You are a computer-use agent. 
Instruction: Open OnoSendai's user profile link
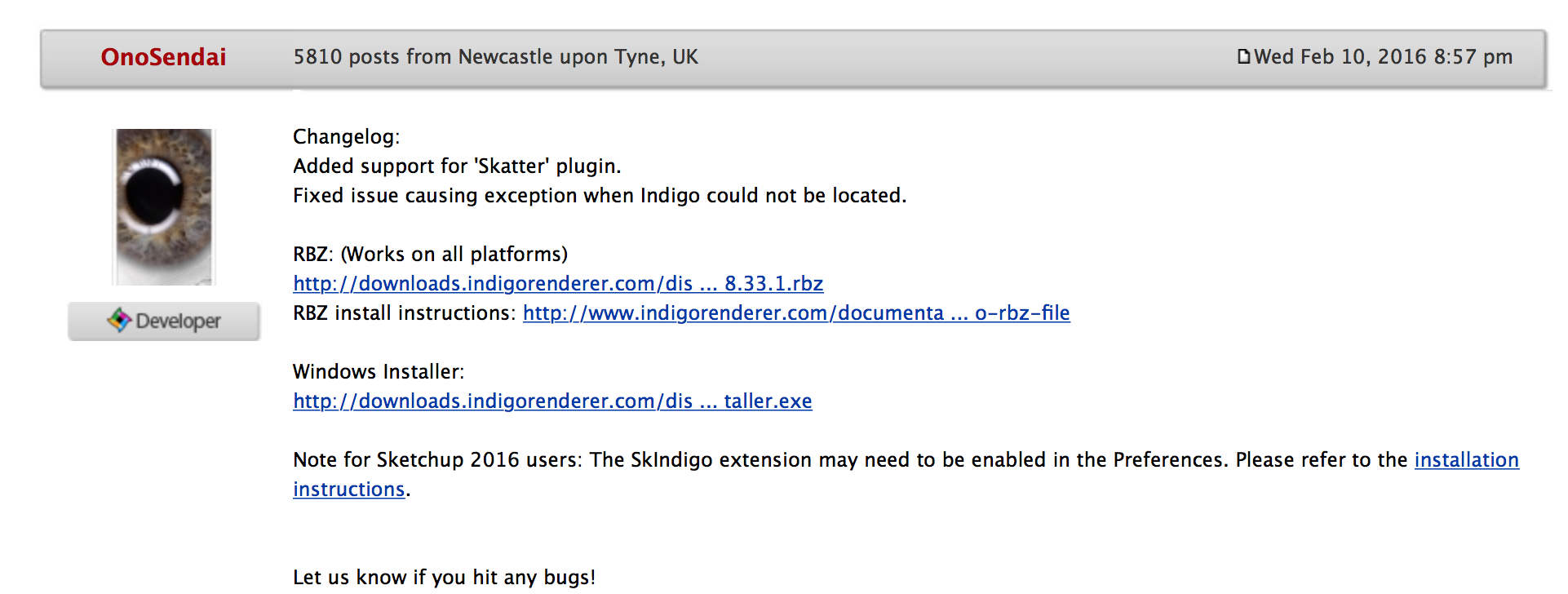point(163,57)
